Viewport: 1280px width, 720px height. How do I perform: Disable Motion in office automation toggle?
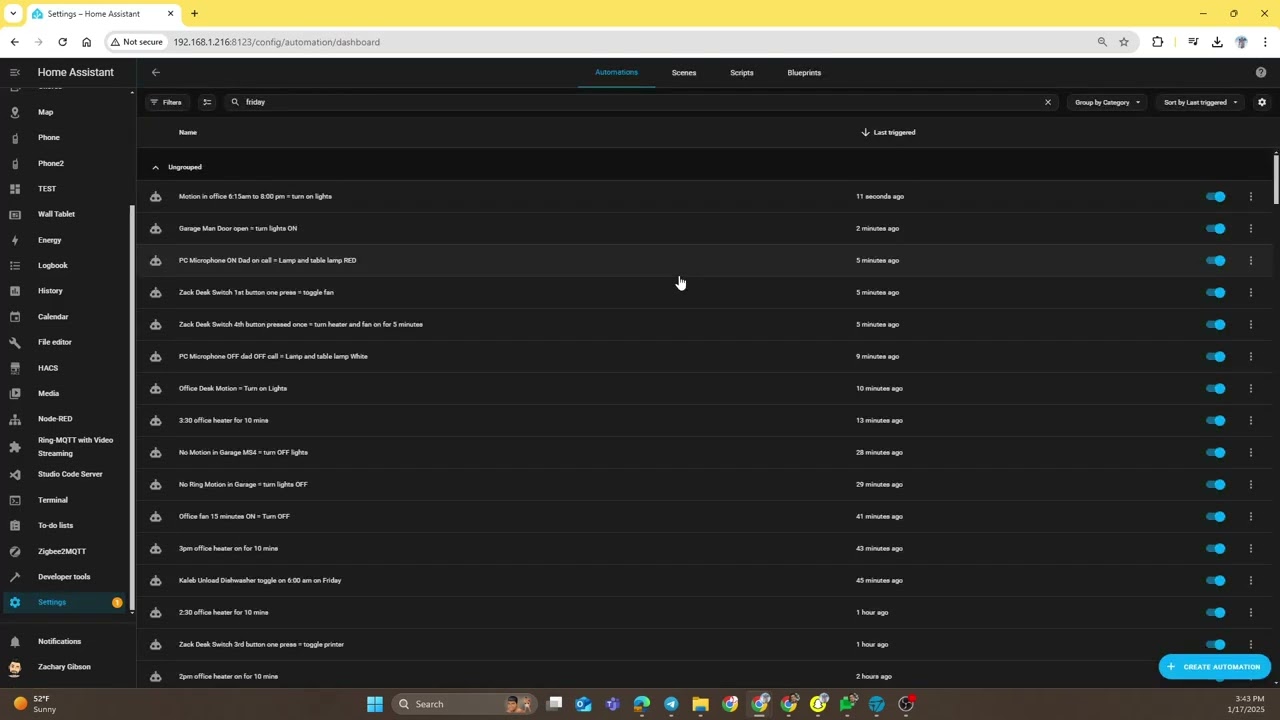1216,197
